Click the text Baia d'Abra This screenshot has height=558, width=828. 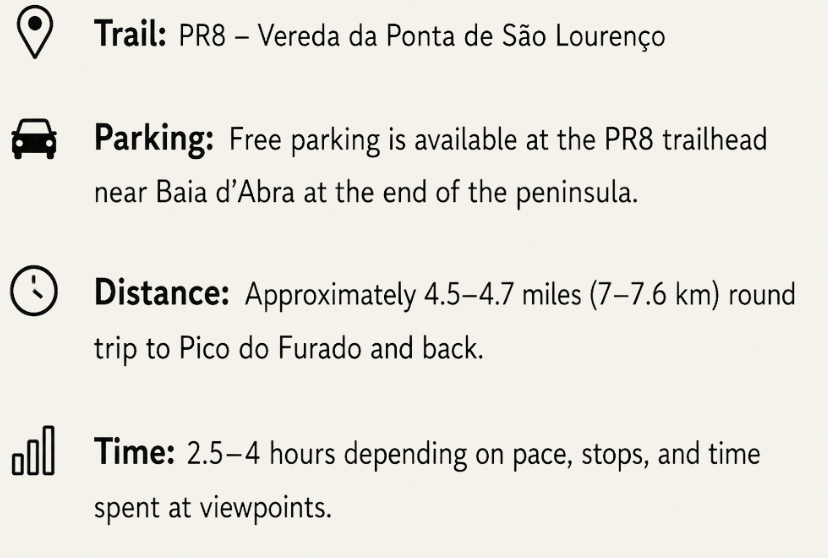(x=225, y=192)
